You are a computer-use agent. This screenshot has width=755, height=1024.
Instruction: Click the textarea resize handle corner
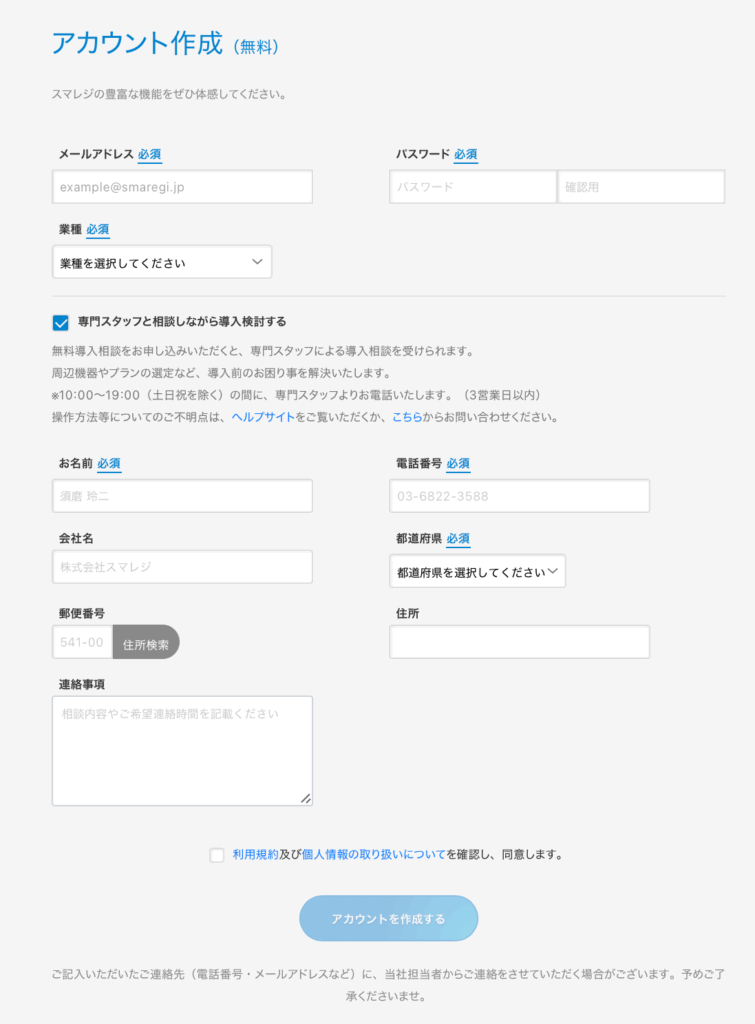pos(306,799)
